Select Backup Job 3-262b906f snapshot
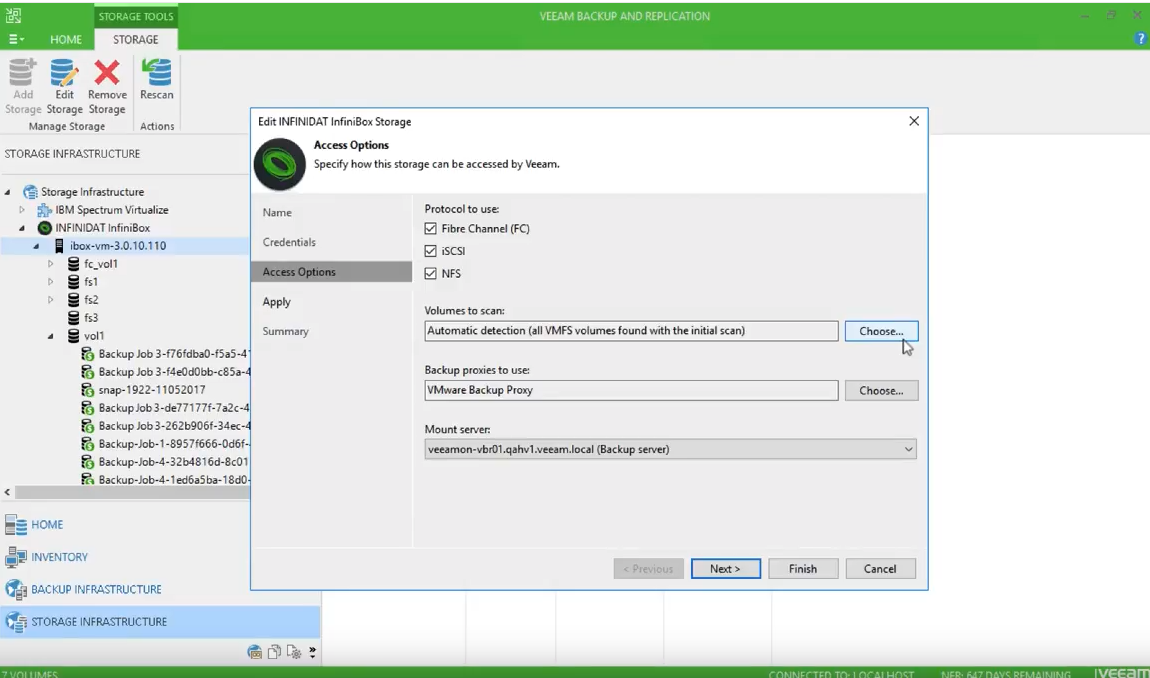This screenshot has height=678, width=1150. click(174, 426)
